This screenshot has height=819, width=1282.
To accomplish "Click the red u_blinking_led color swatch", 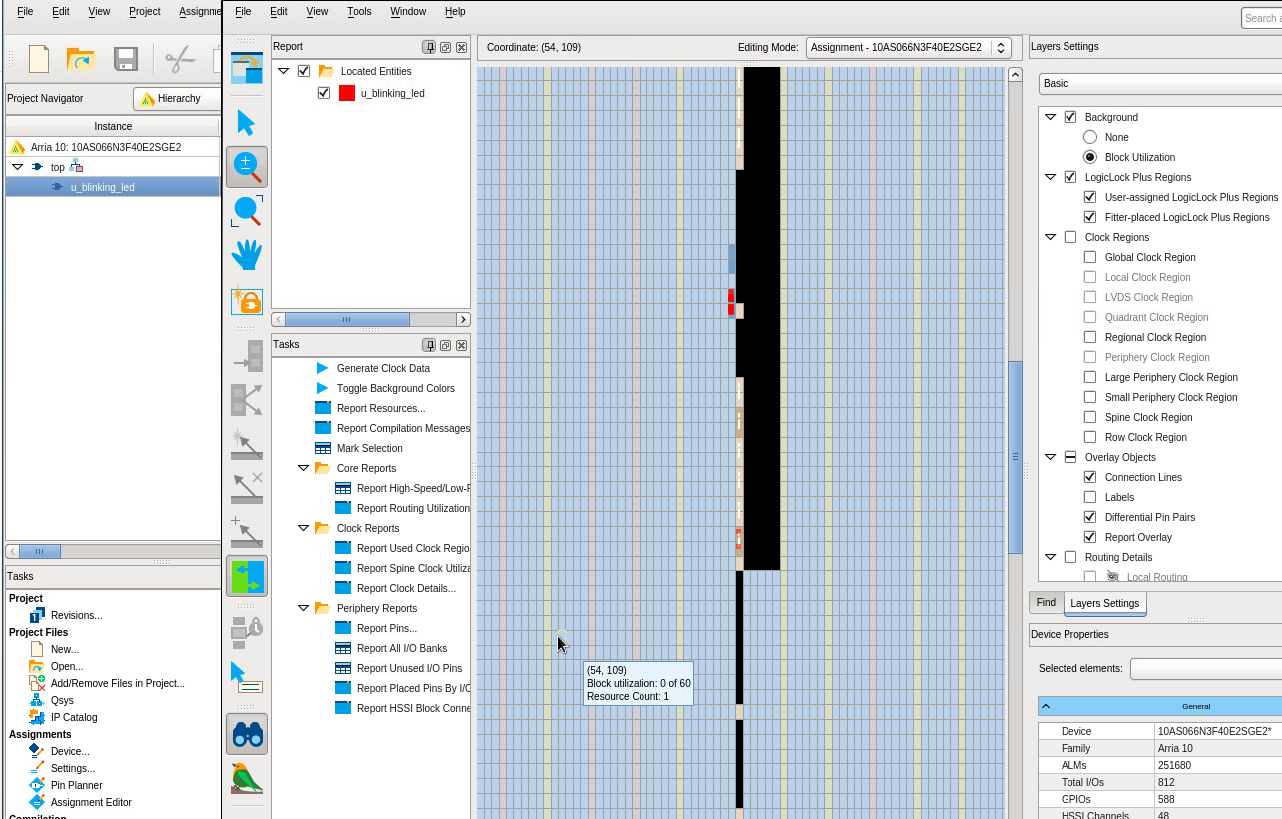I will pos(347,93).
